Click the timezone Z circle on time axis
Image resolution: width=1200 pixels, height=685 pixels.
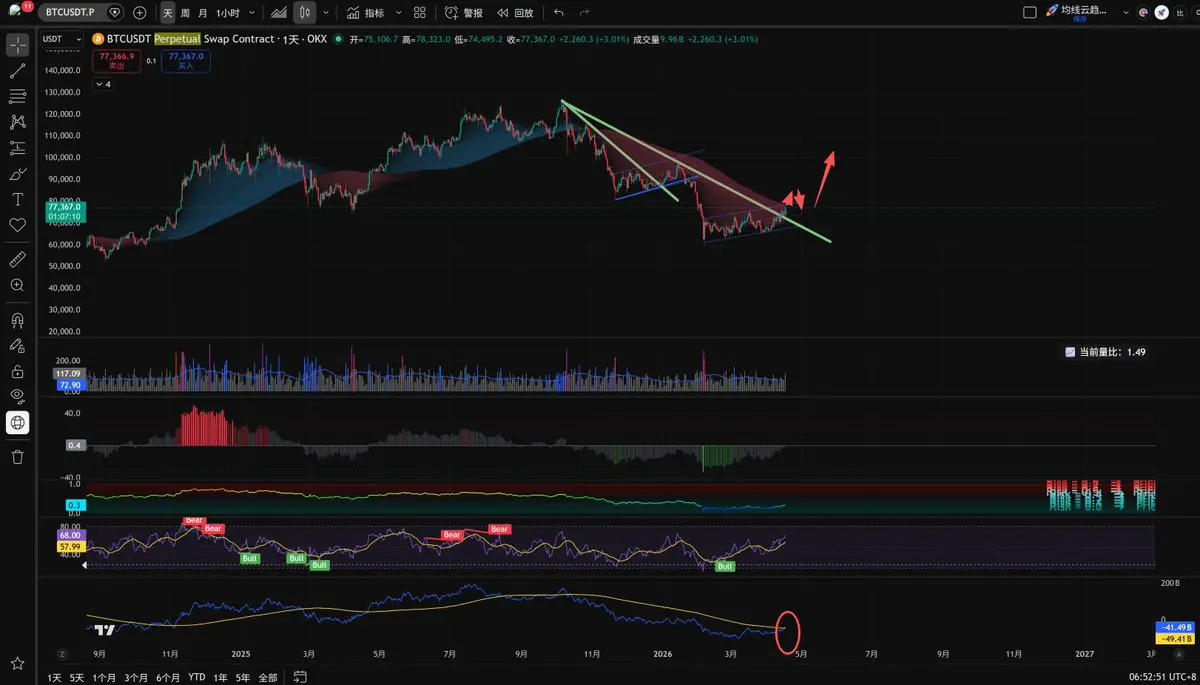[62, 653]
